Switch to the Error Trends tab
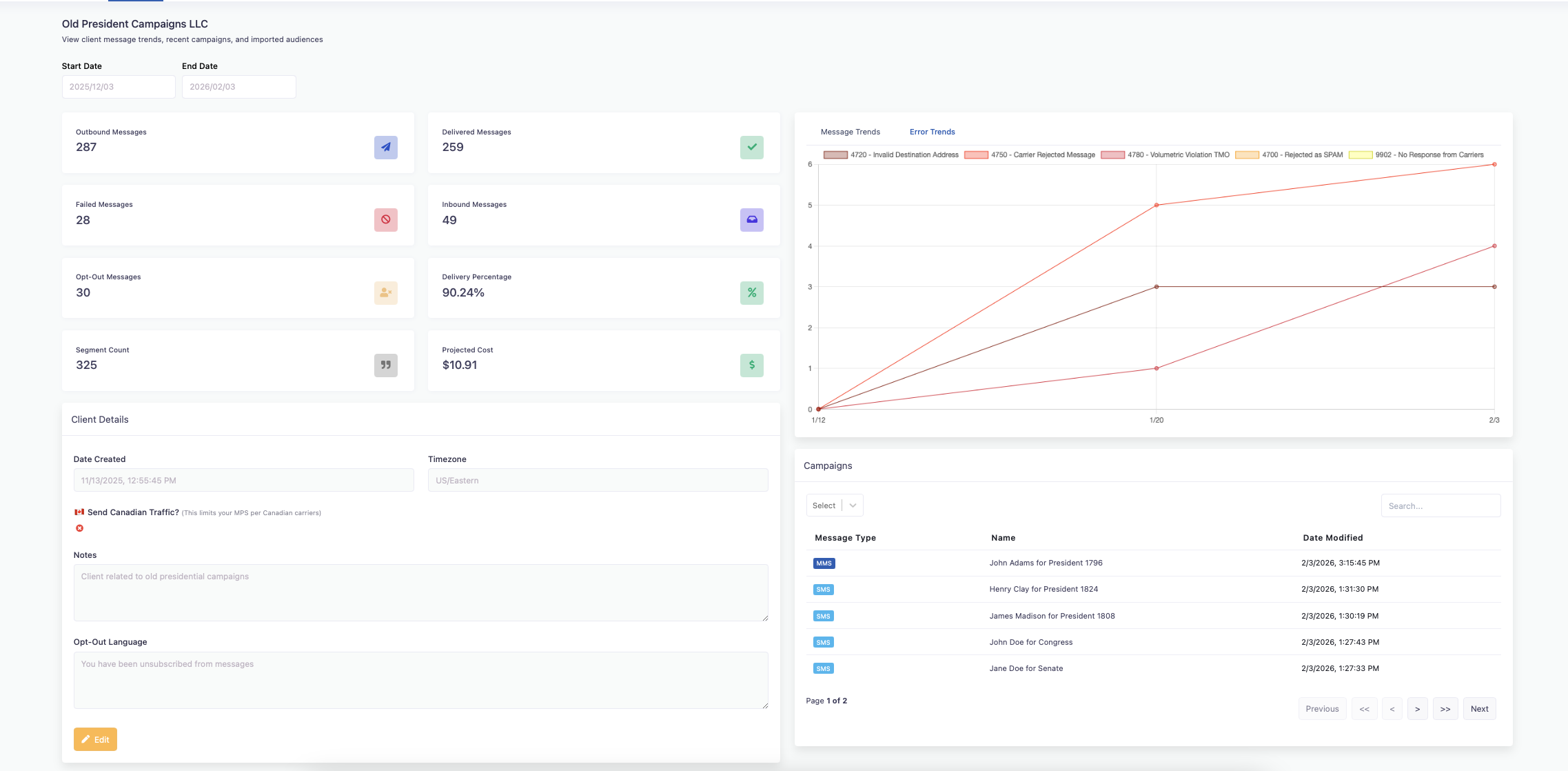This screenshot has width=1568, height=771. click(x=932, y=132)
